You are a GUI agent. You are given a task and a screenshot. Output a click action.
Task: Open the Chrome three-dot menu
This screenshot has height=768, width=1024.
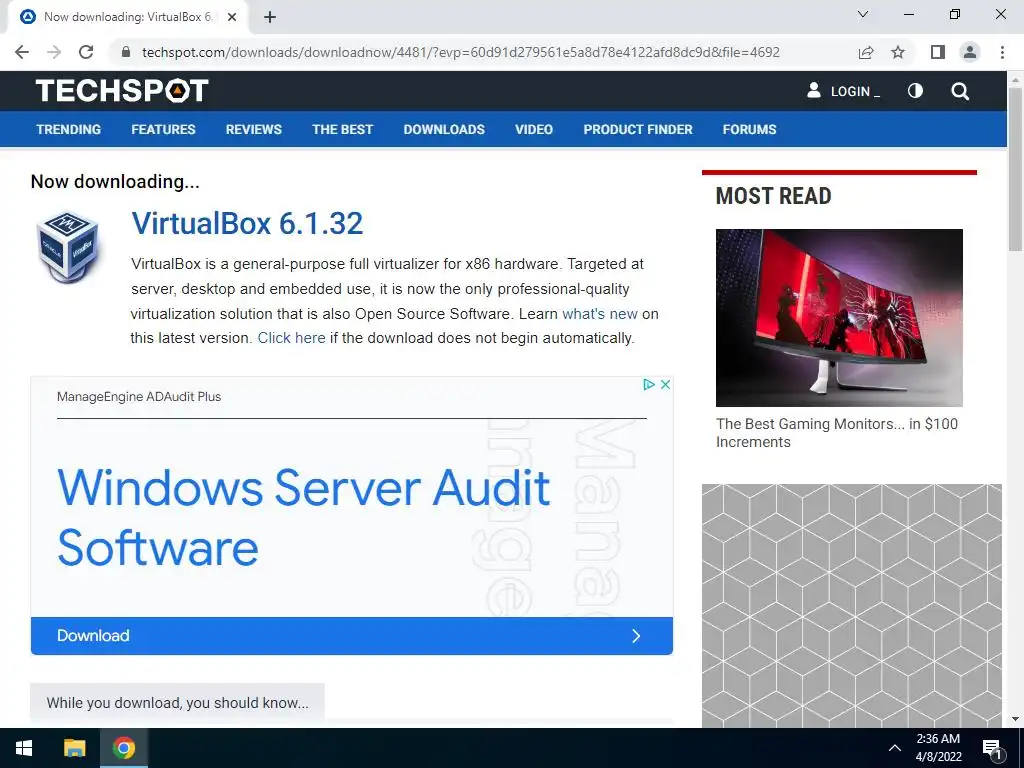1002,52
